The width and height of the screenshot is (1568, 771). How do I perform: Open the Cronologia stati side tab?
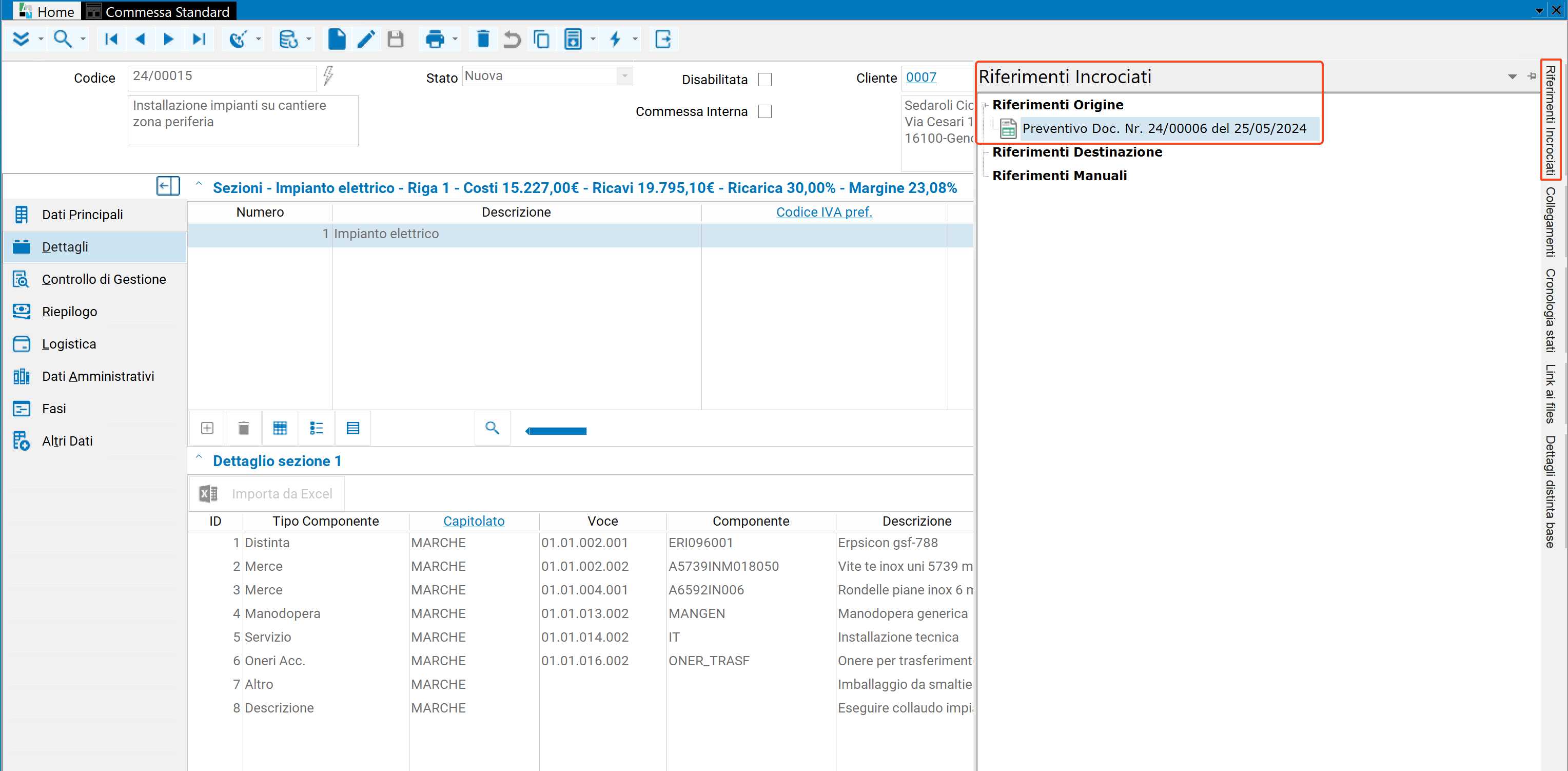pyautogui.click(x=1551, y=310)
